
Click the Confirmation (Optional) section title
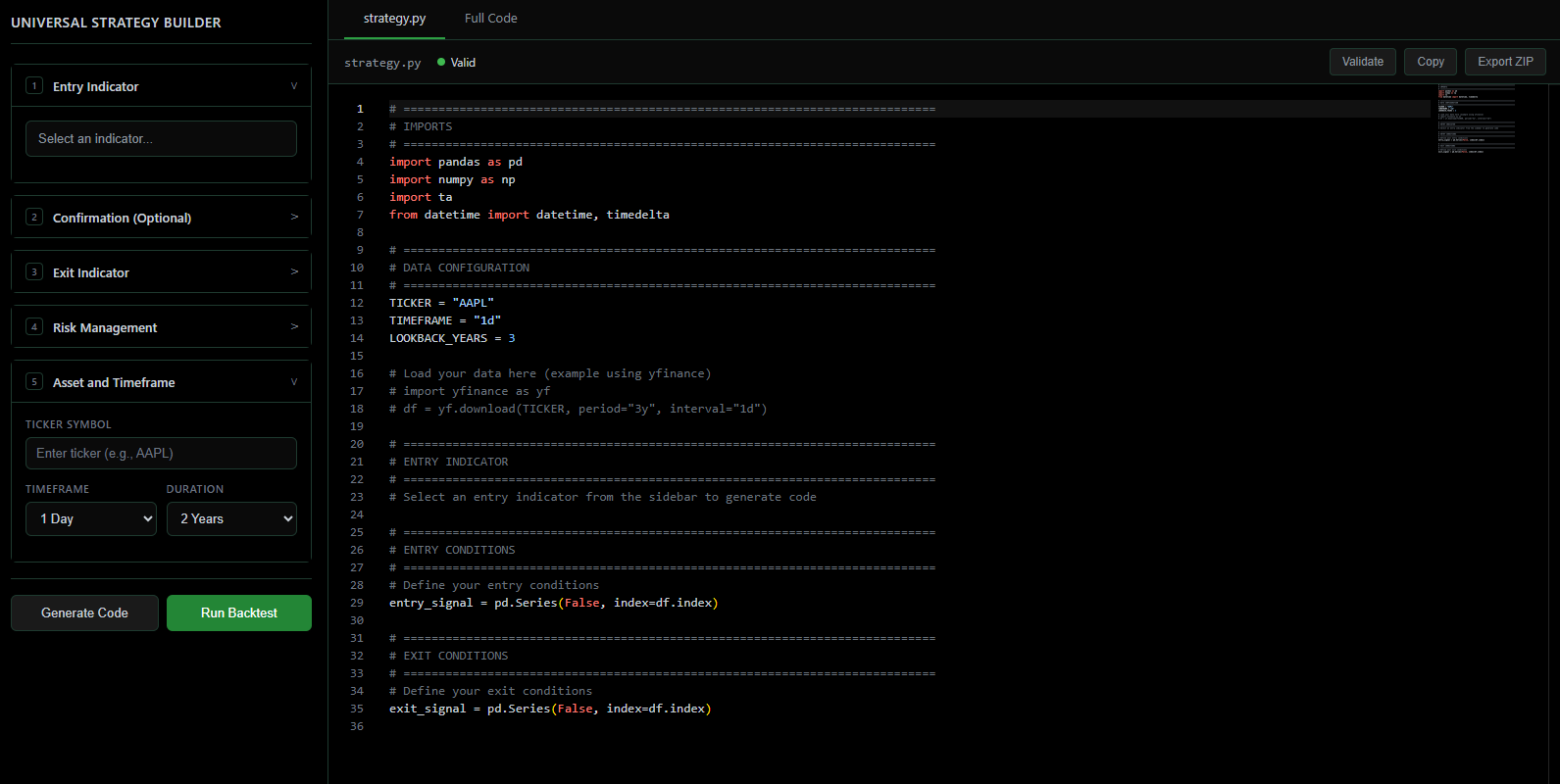click(x=122, y=218)
